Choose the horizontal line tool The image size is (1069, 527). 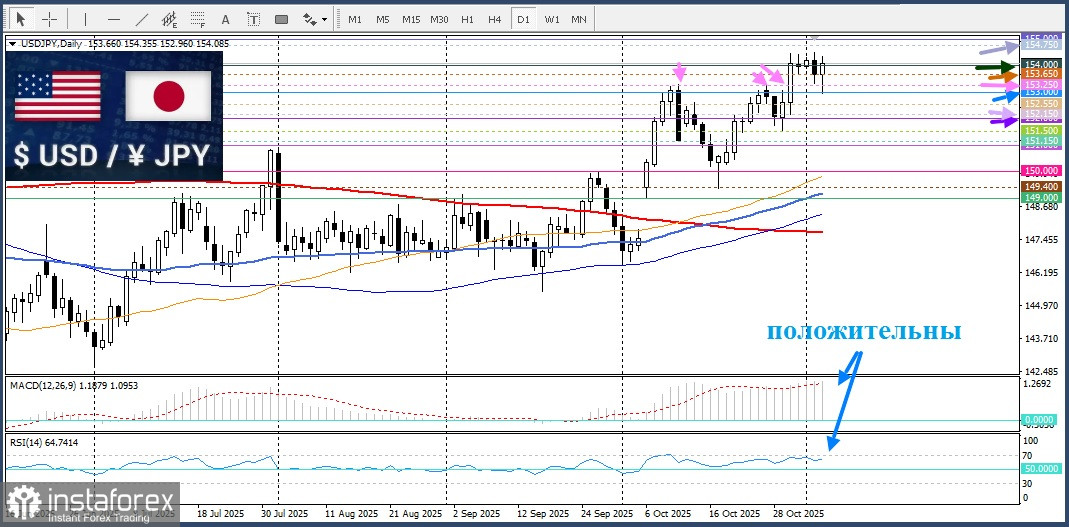click(113, 19)
